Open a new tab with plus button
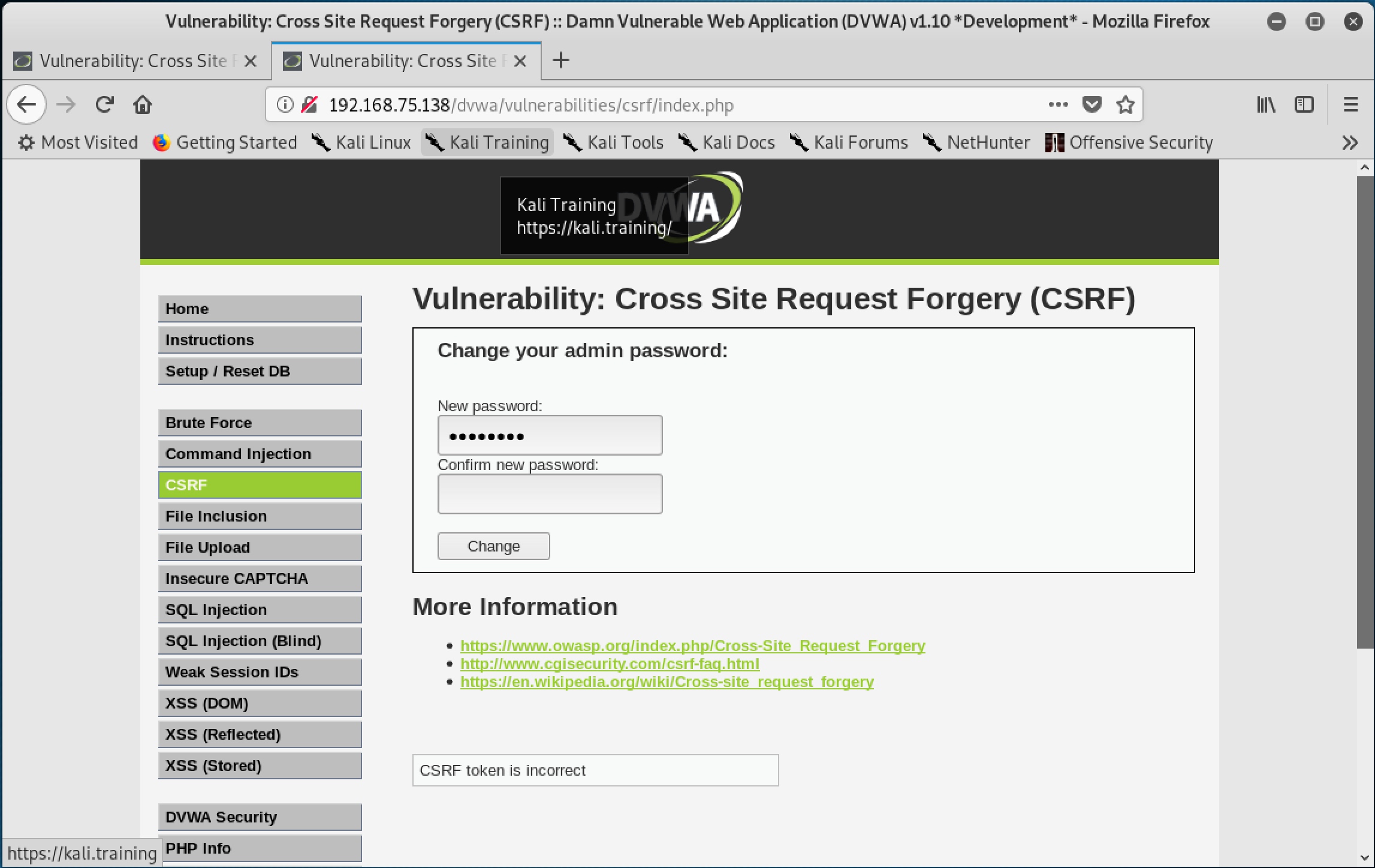Viewport: 1375px width, 868px height. (560, 61)
